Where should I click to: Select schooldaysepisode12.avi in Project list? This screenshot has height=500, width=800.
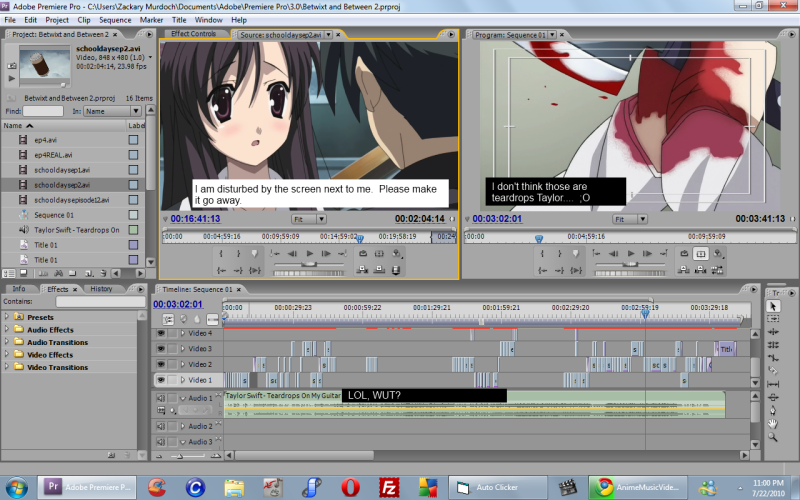click(x=71, y=200)
